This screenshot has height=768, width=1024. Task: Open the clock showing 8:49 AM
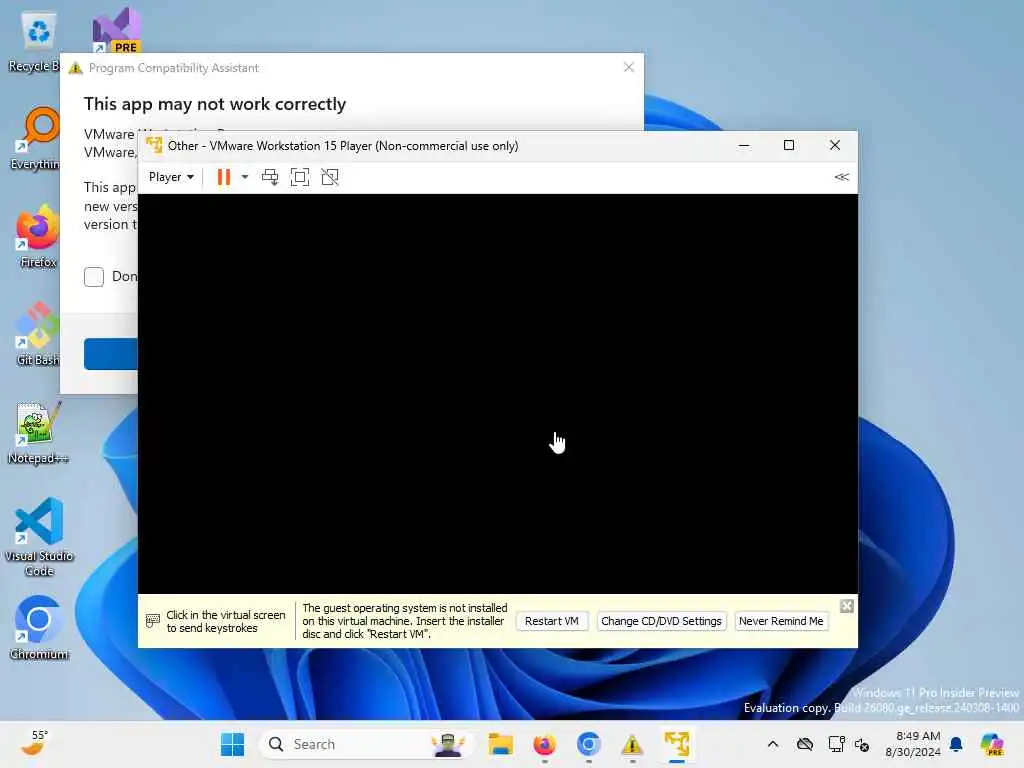pyautogui.click(x=913, y=744)
